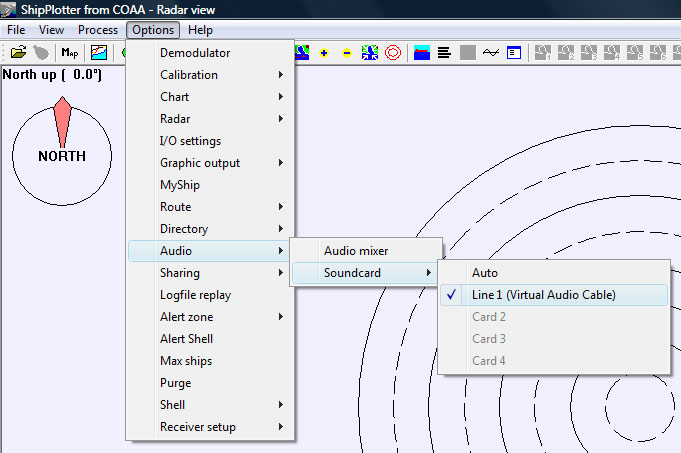Expand the Graphic output submenu arrow
The width and height of the screenshot is (681, 453).
click(x=281, y=163)
